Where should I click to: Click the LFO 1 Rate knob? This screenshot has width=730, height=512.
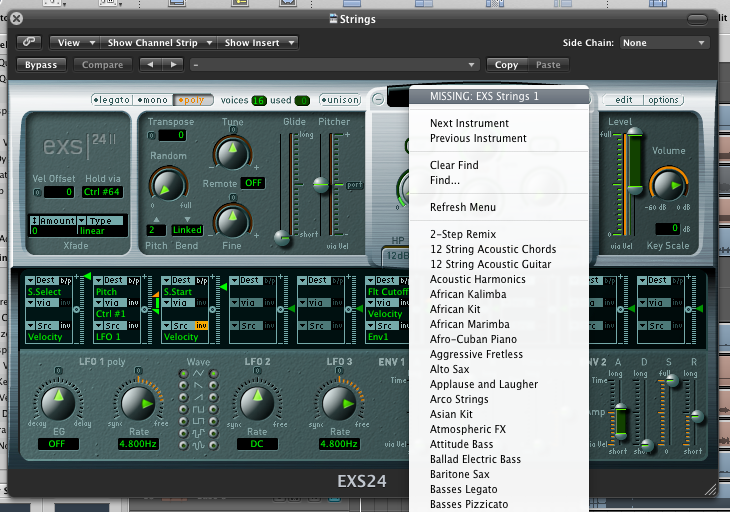click(x=138, y=403)
